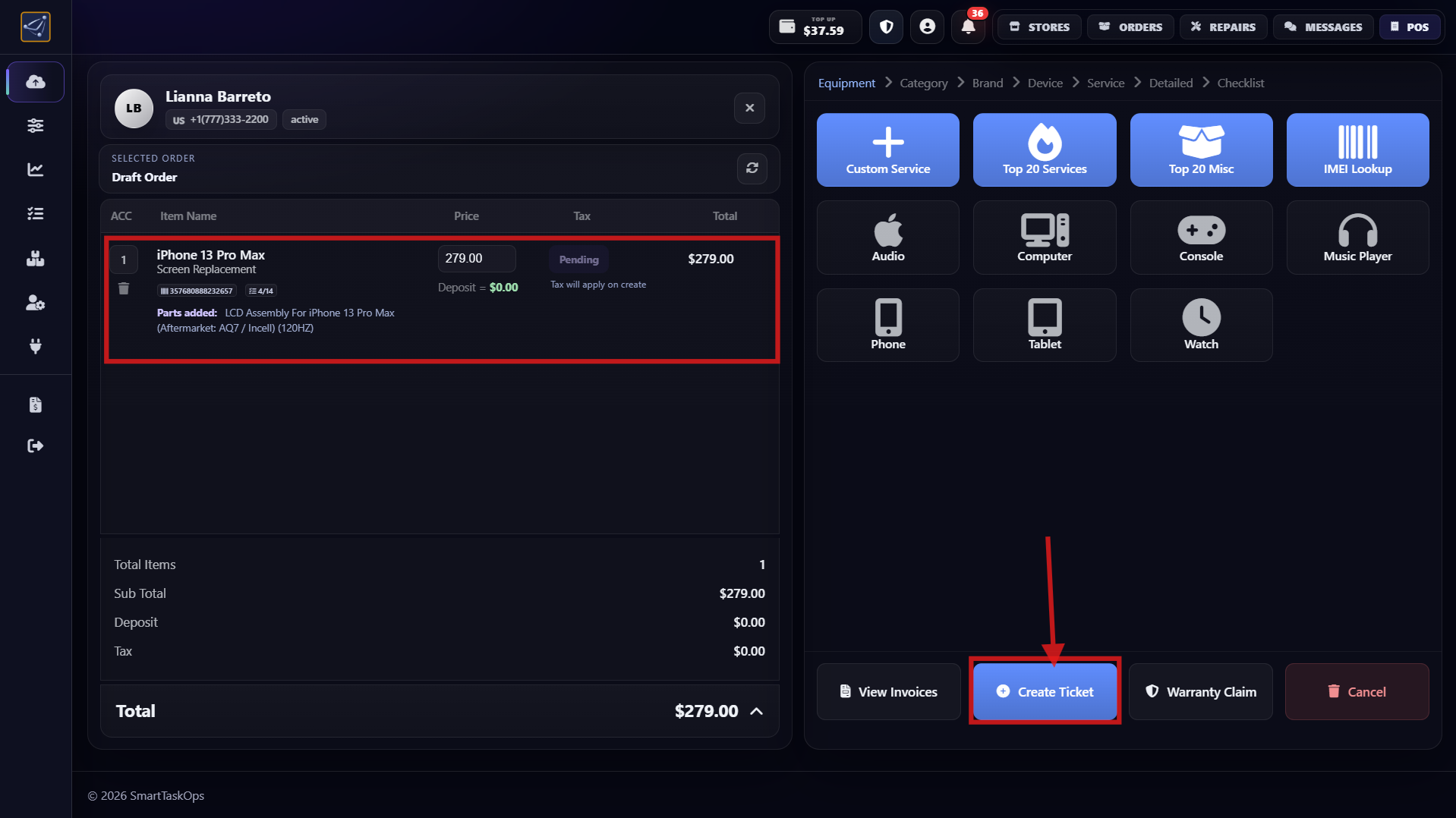Click the price field showing 279.00
Screen dimensions: 1456x818
(x=477, y=259)
